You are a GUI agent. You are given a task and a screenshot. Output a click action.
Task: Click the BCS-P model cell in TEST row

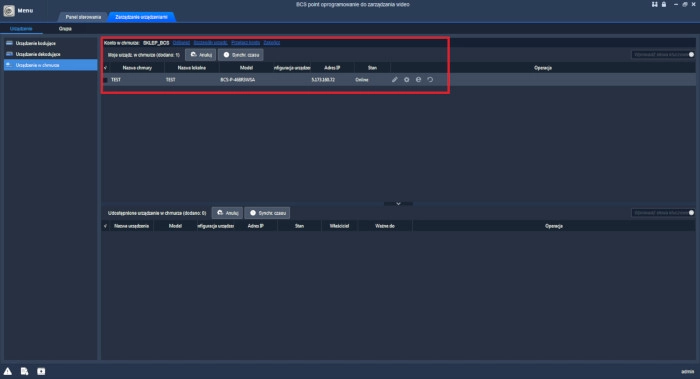pos(238,80)
